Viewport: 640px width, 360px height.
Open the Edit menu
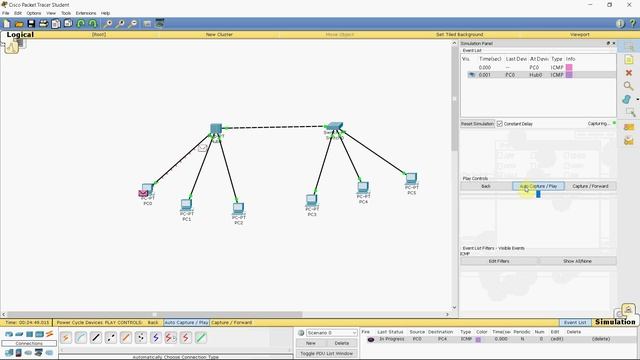[x=18, y=13]
